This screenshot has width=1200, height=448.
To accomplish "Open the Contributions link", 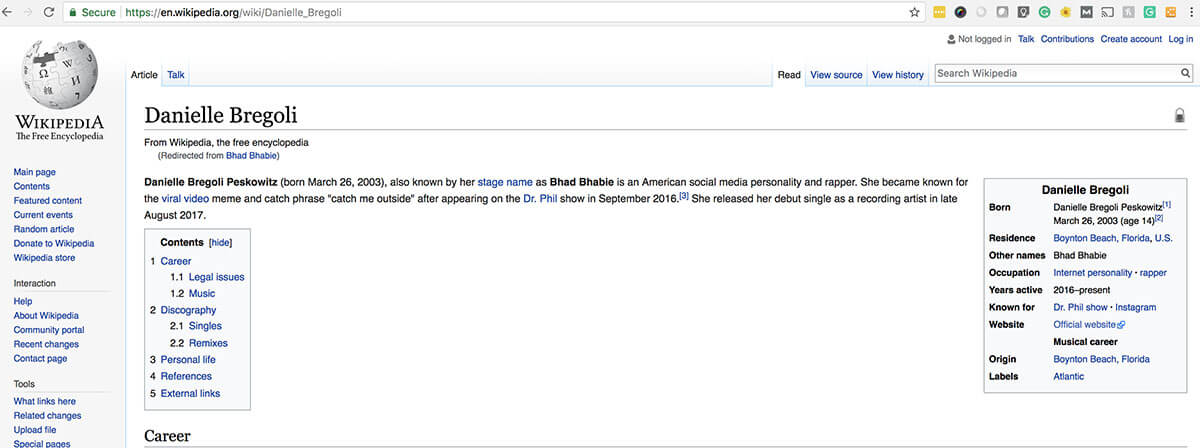I will (x=1067, y=39).
